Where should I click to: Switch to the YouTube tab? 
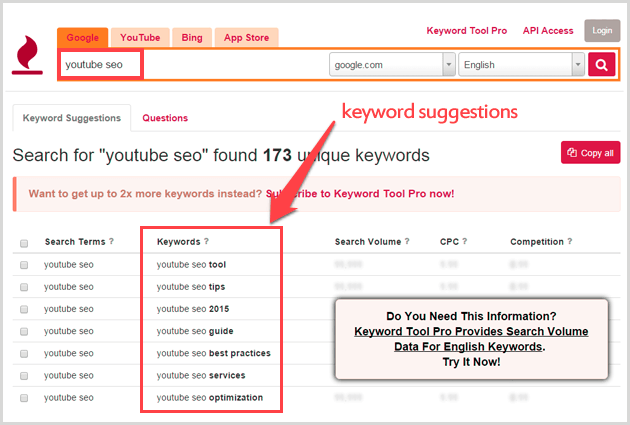coord(140,38)
